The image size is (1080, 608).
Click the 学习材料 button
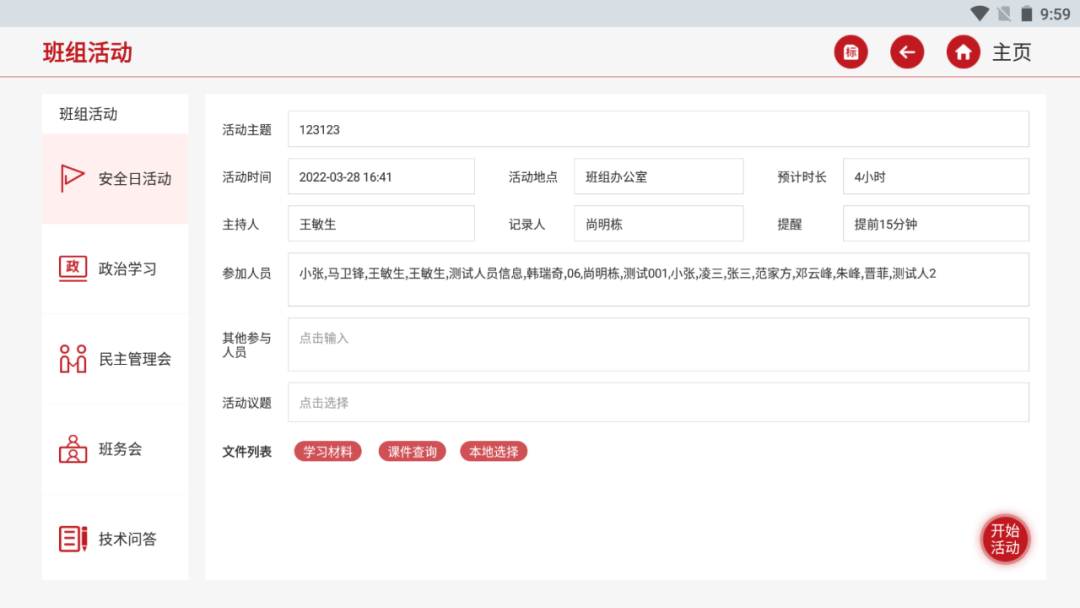pyautogui.click(x=328, y=452)
